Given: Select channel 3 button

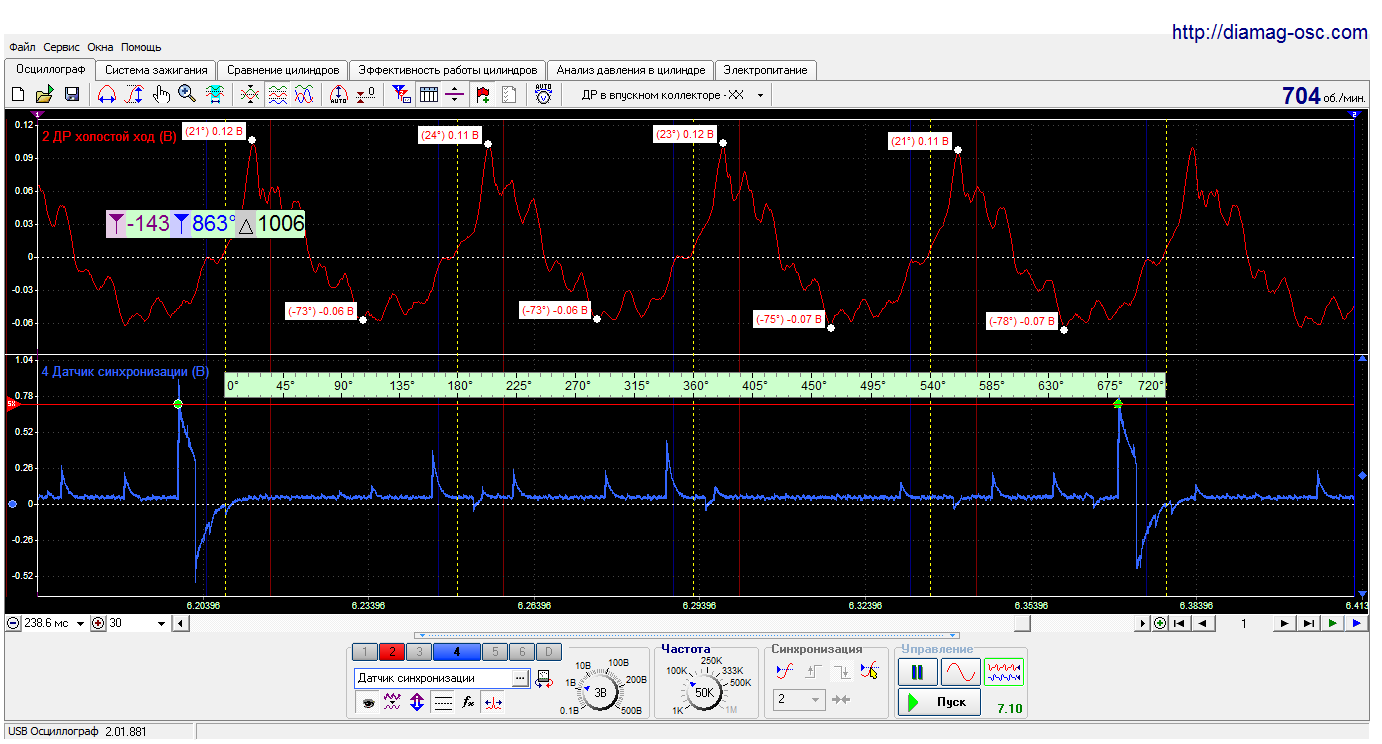Looking at the screenshot, I should [x=418, y=652].
